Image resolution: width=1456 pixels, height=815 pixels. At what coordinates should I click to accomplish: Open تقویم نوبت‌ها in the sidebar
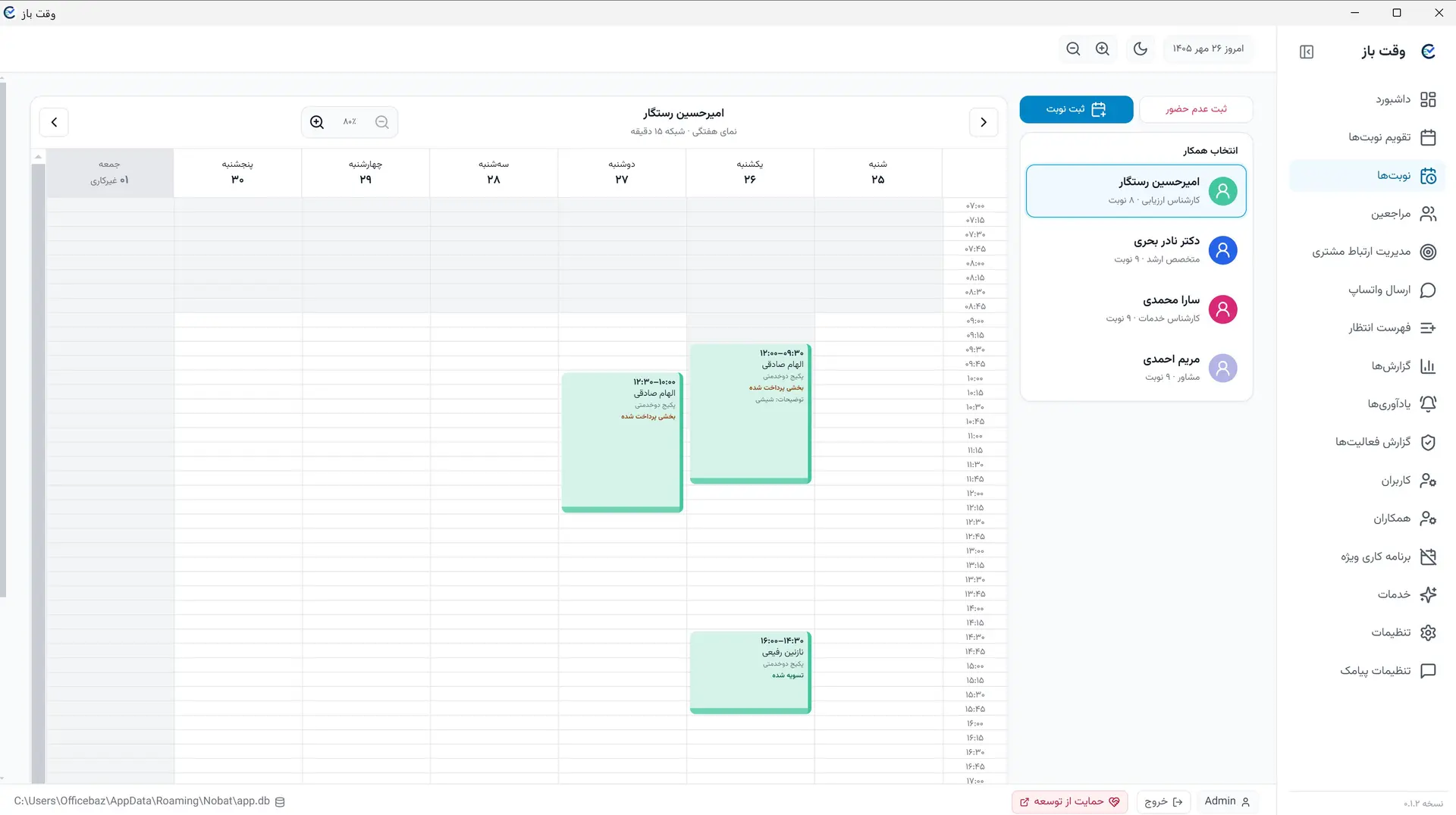coord(1367,137)
